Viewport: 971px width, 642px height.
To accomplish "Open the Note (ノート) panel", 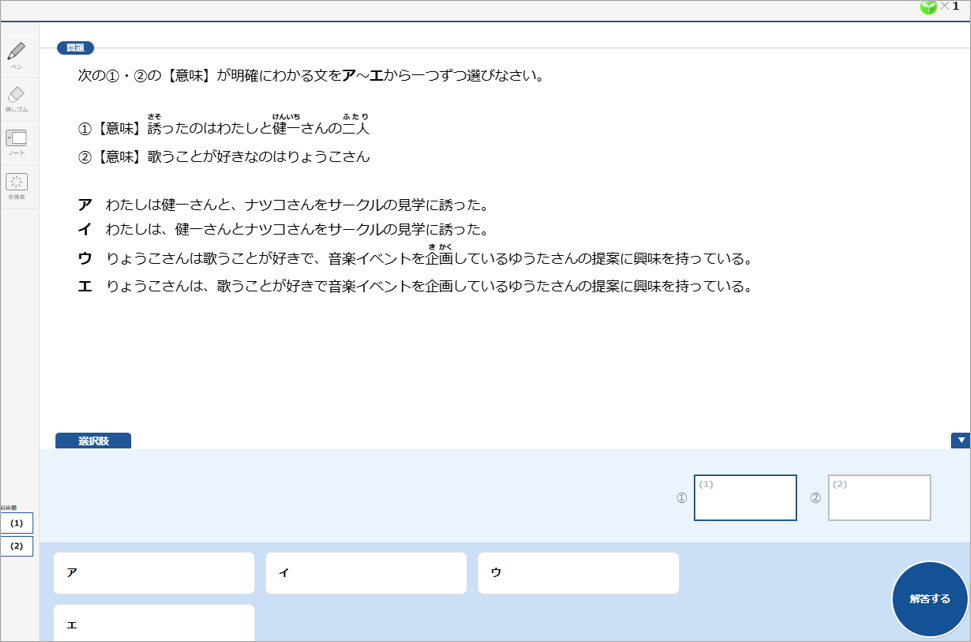I will [16, 142].
